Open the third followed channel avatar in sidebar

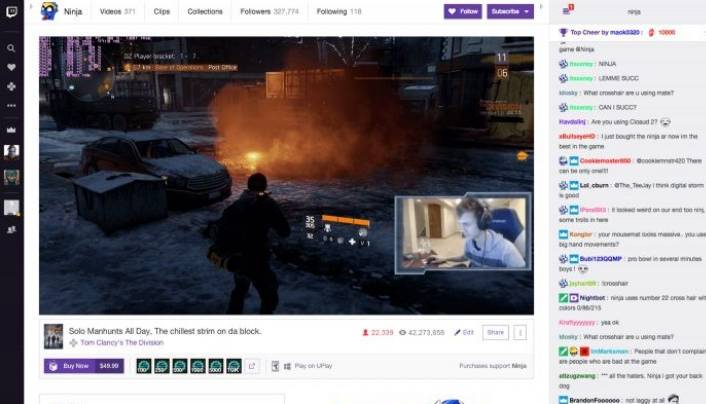(x=12, y=208)
